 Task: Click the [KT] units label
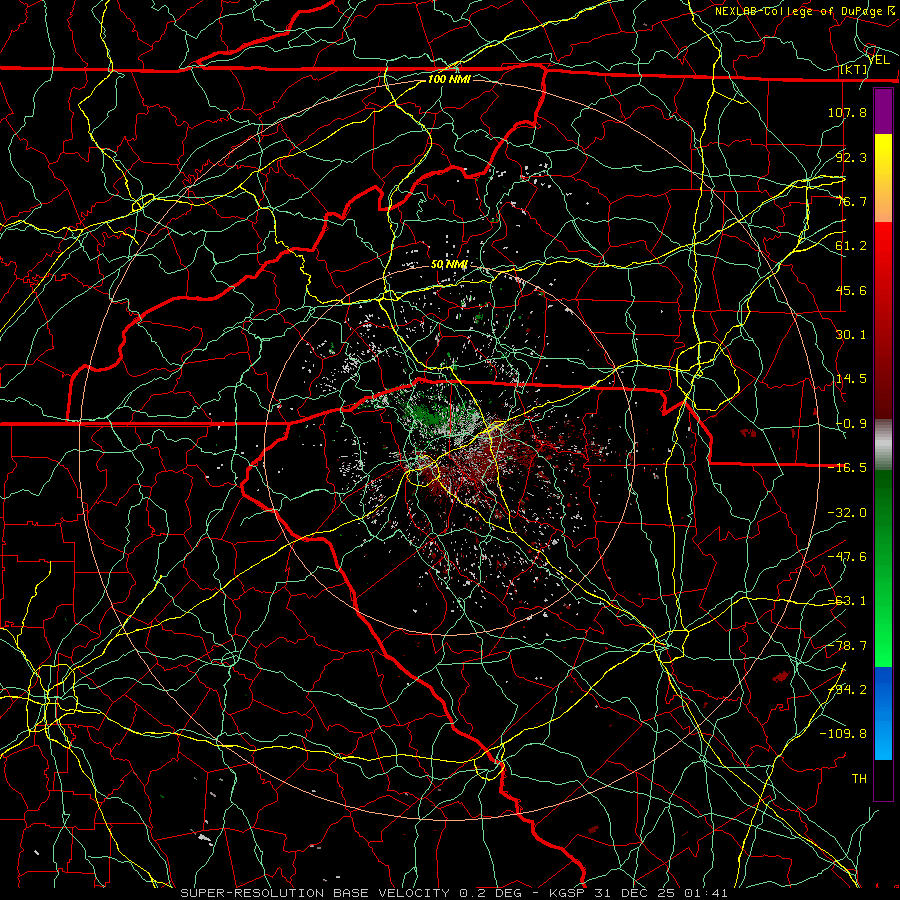pyautogui.click(x=854, y=70)
